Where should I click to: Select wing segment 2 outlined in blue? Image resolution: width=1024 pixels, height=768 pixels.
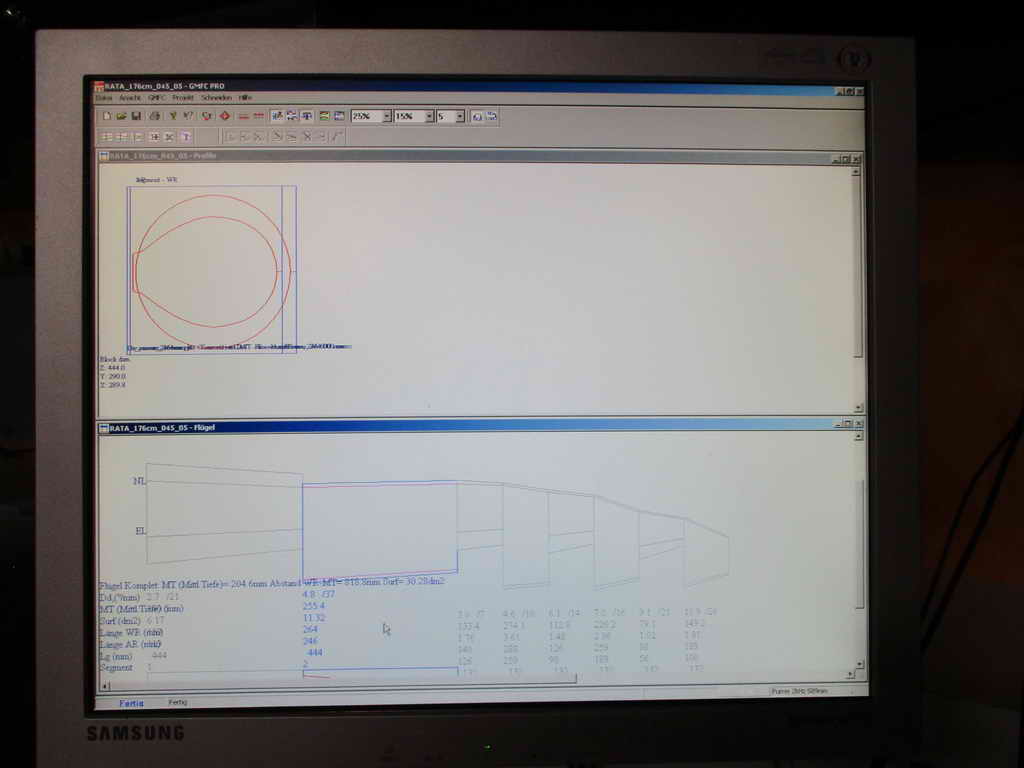click(380, 528)
